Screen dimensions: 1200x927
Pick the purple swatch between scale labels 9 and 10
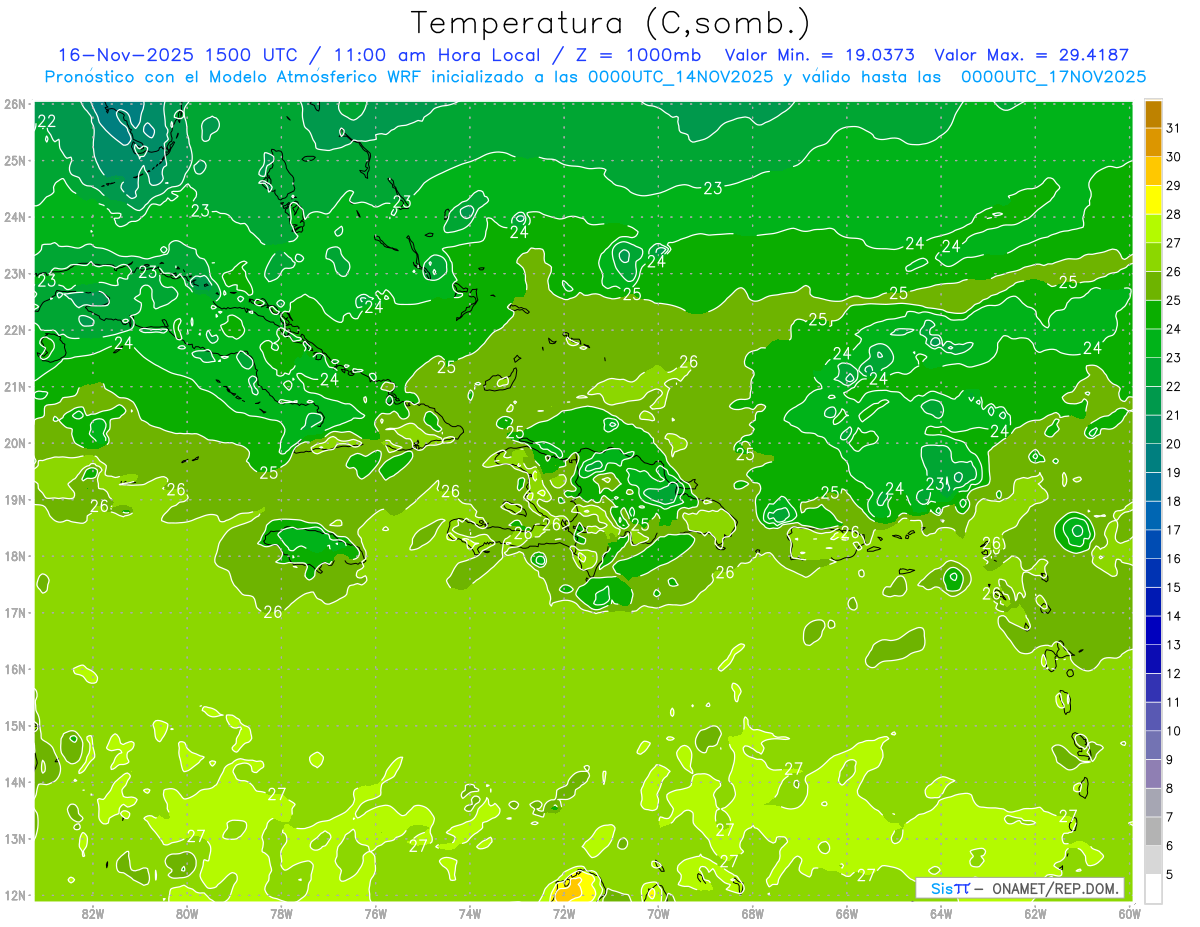click(x=1153, y=745)
